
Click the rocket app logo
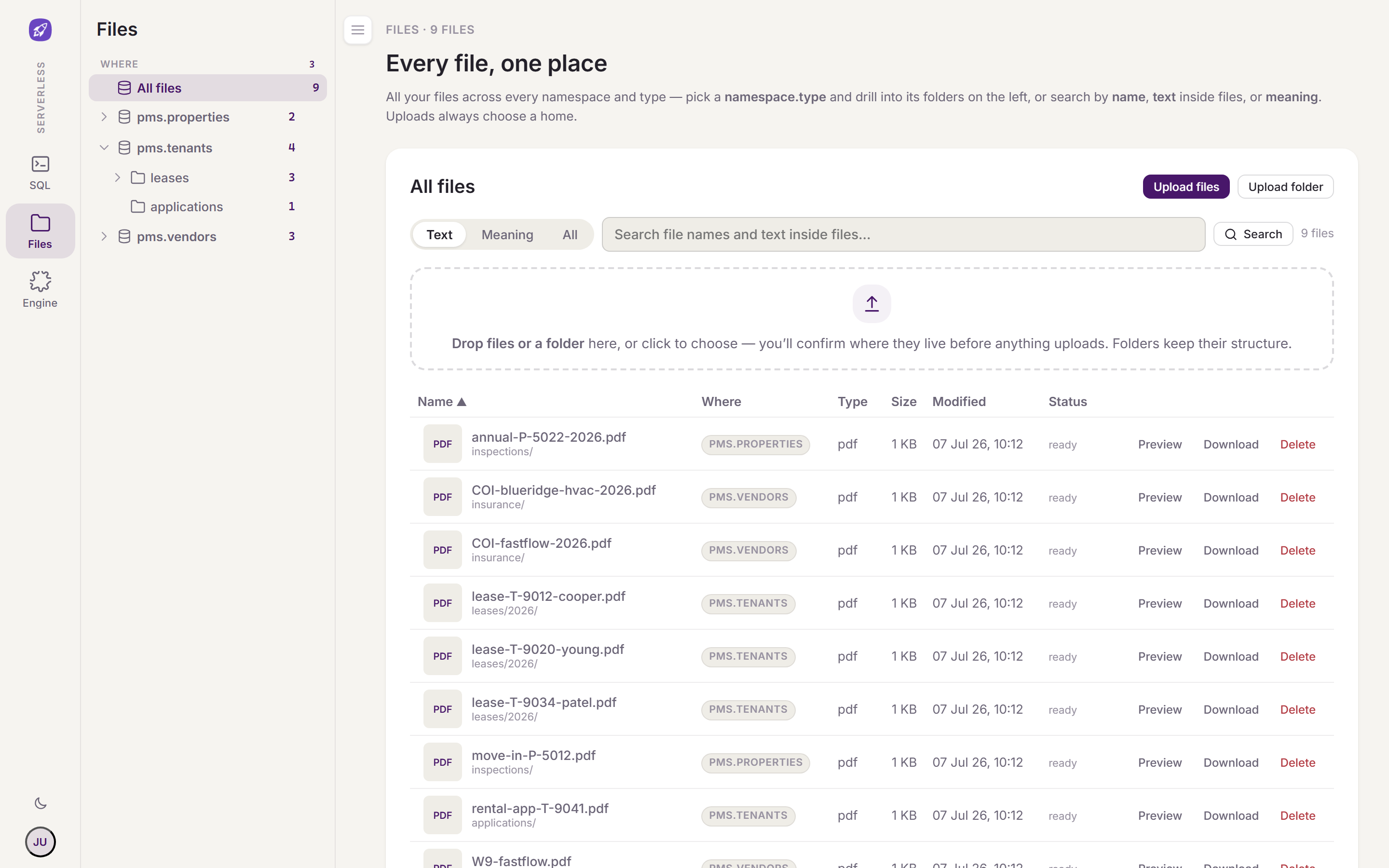click(40, 30)
